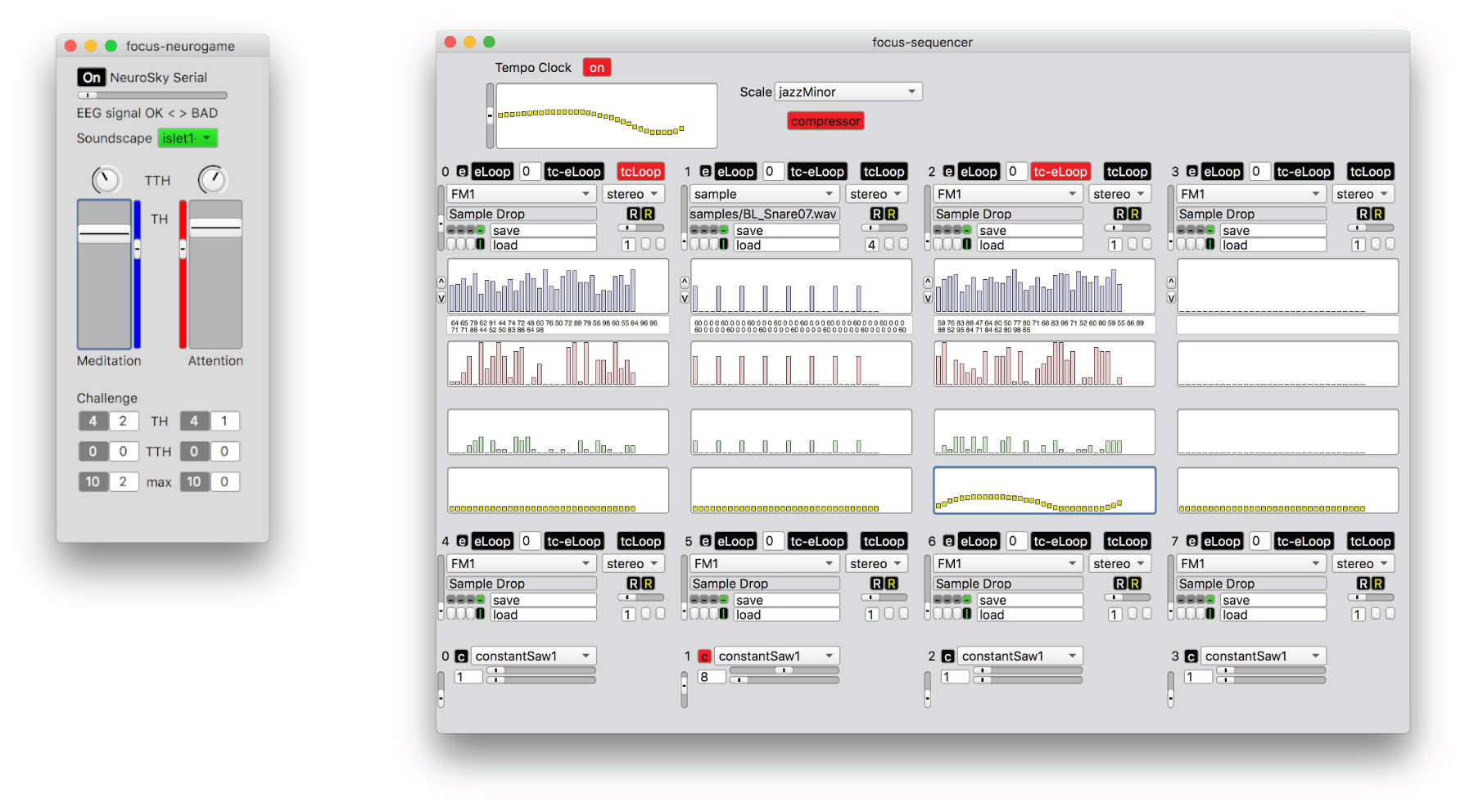Click track 0 small slider under R buttons

click(x=640, y=228)
